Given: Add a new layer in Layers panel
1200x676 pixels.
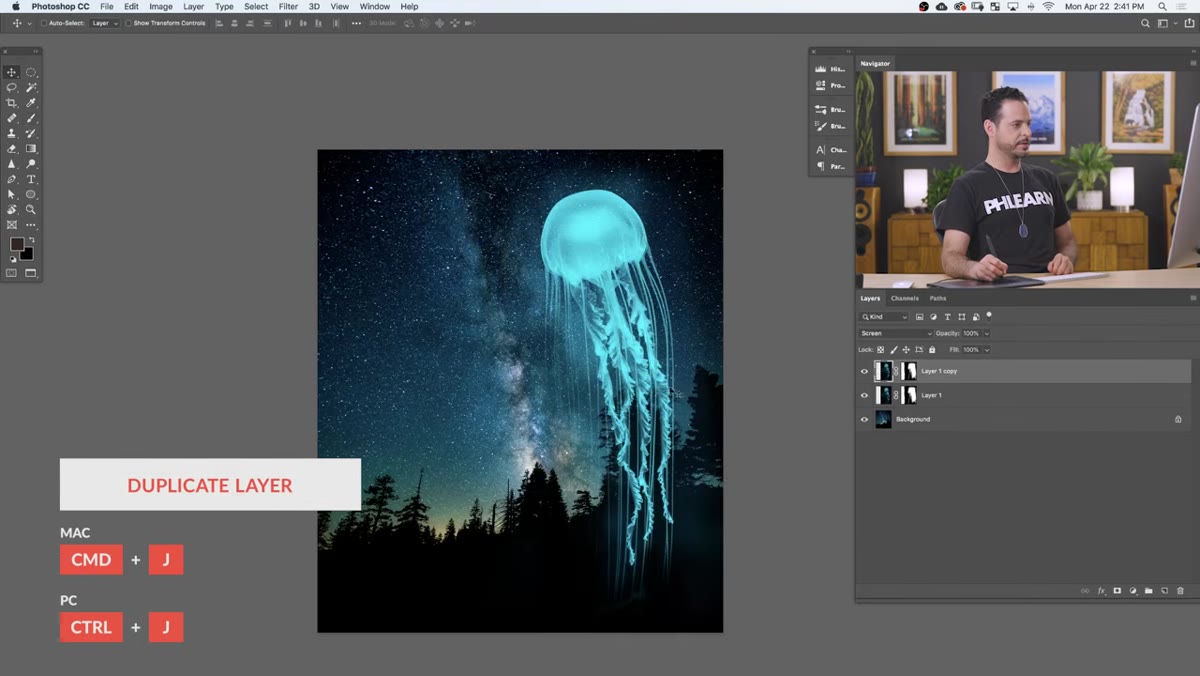Looking at the screenshot, I should 1164,591.
